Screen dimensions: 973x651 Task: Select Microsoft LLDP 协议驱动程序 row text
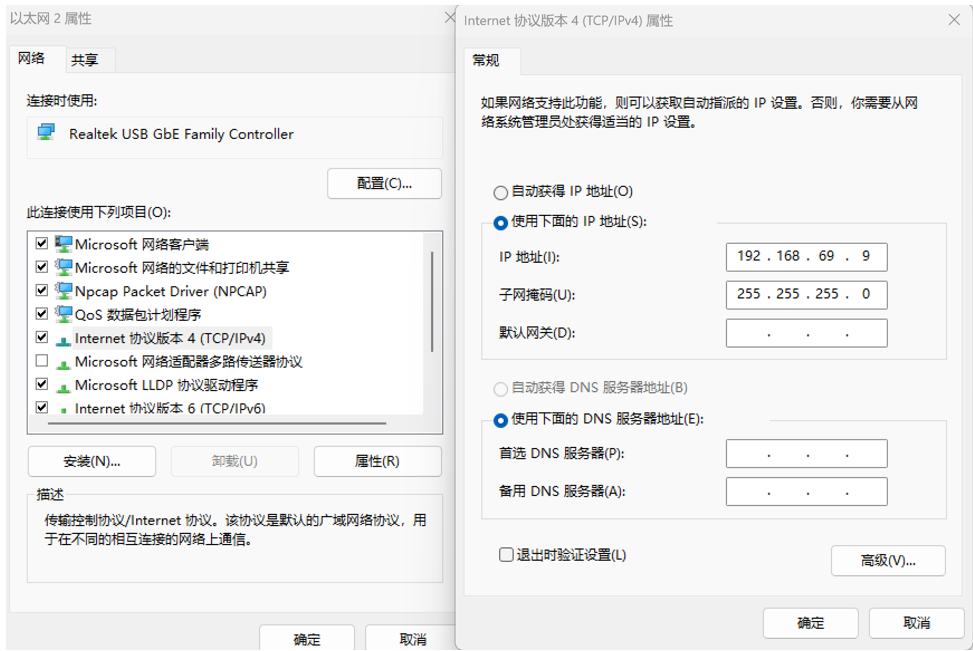pyautogui.click(x=166, y=385)
